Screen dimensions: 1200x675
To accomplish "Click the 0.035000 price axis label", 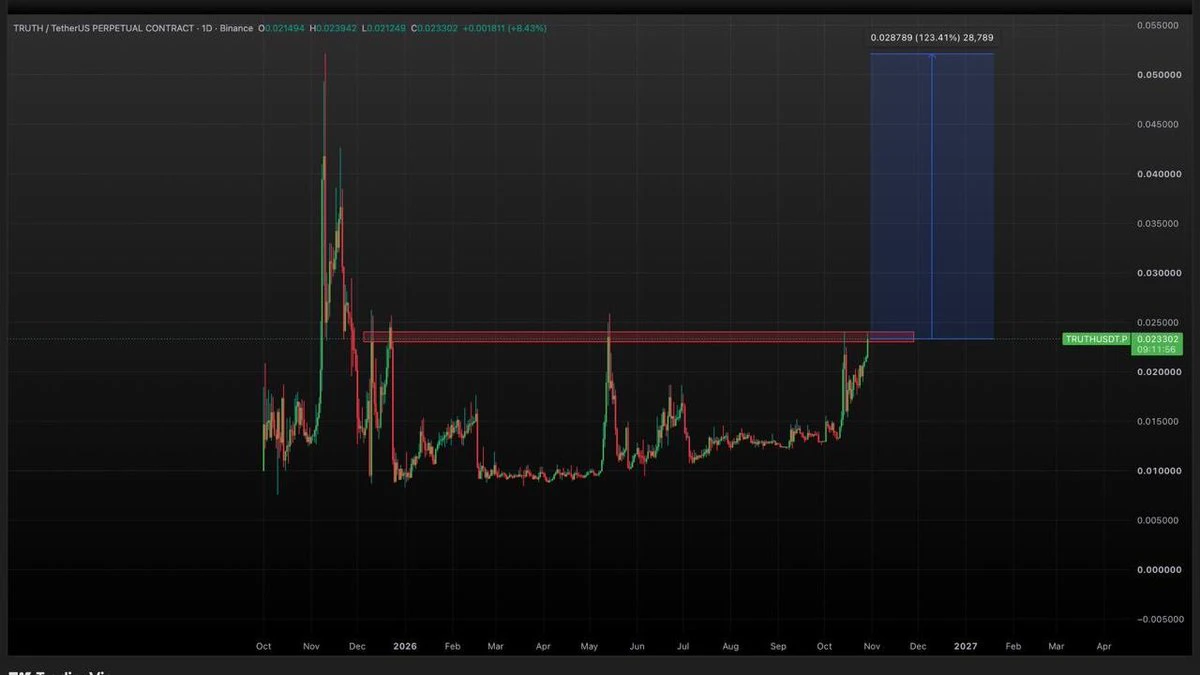I will [1158, 224].
